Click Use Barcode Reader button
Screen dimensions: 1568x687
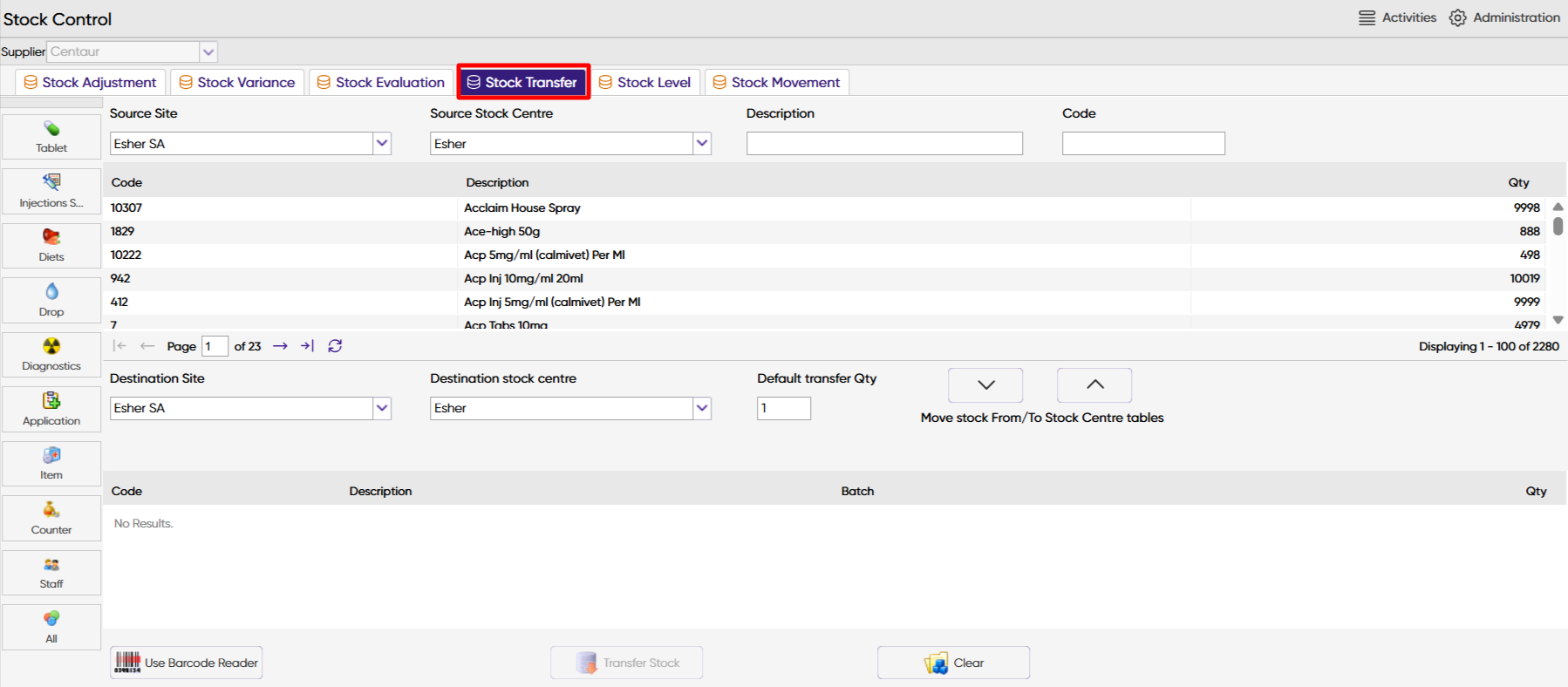pyautogui.click(x=187, y=663)
